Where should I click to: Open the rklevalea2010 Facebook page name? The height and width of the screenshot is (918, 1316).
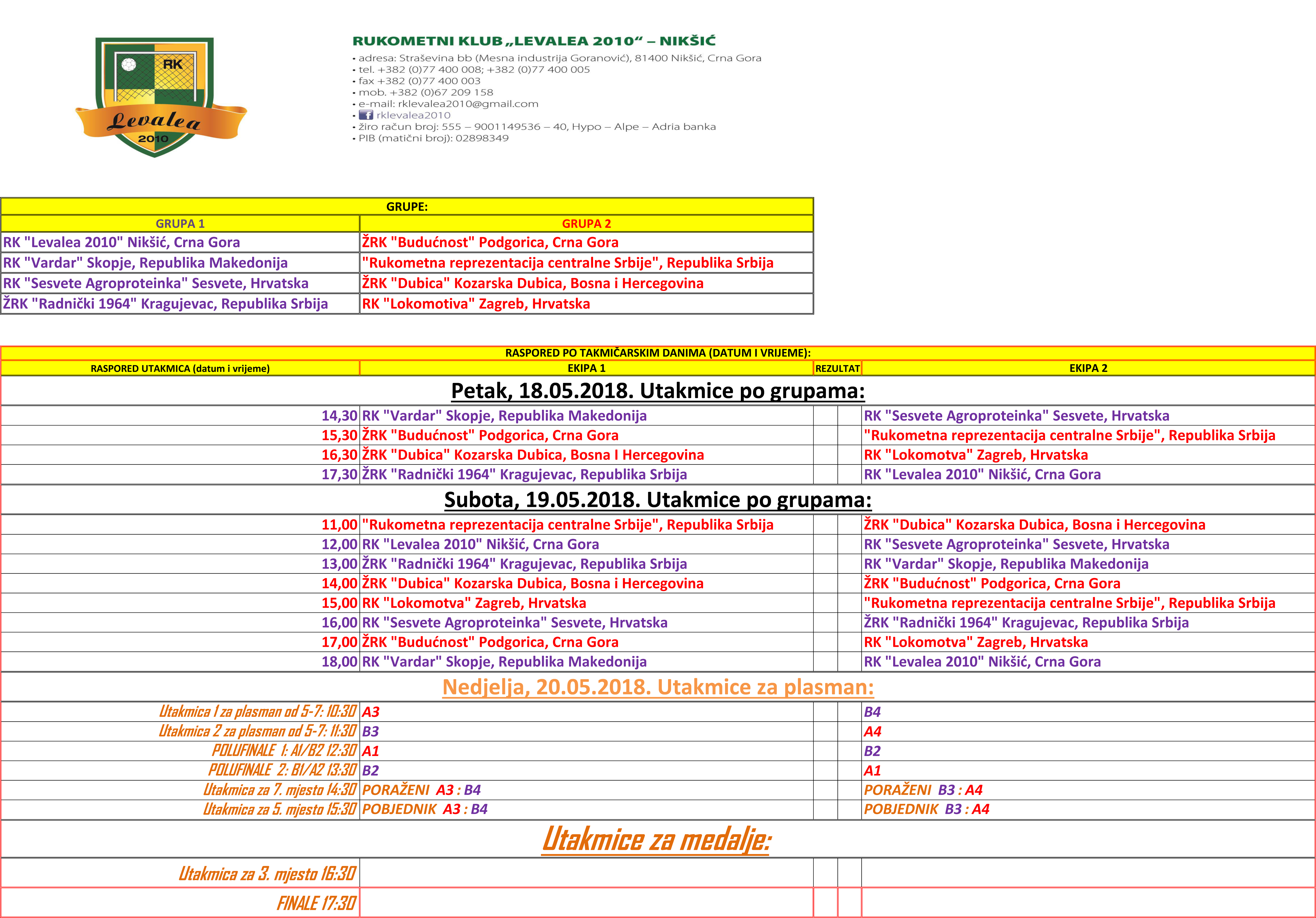pos(413,115)
